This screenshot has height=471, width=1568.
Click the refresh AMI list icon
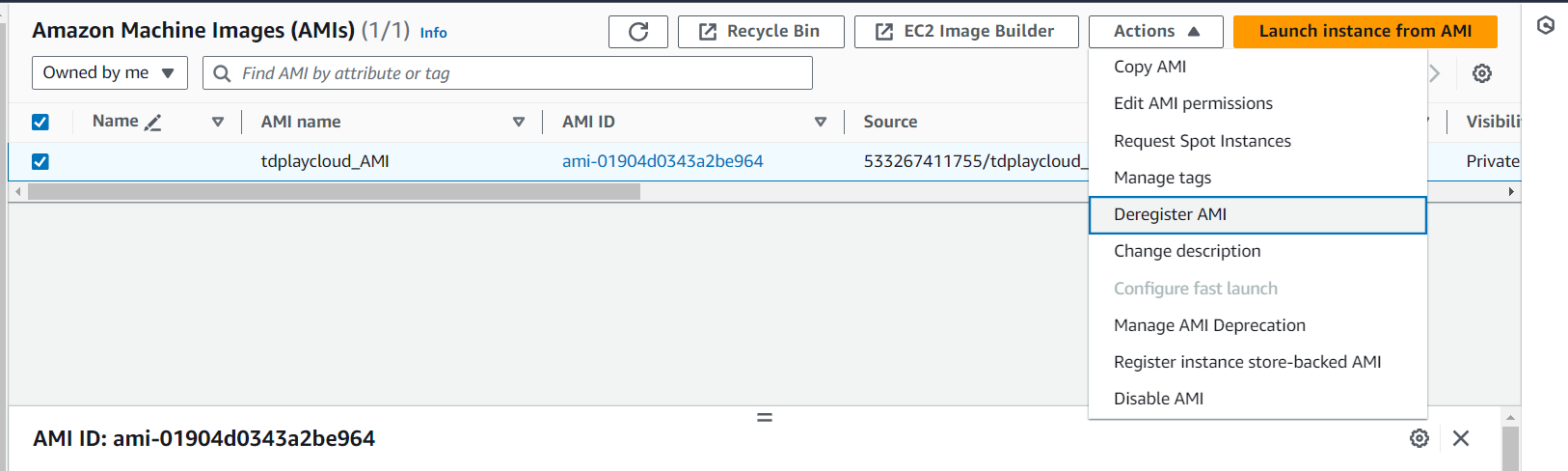(637, 32)
